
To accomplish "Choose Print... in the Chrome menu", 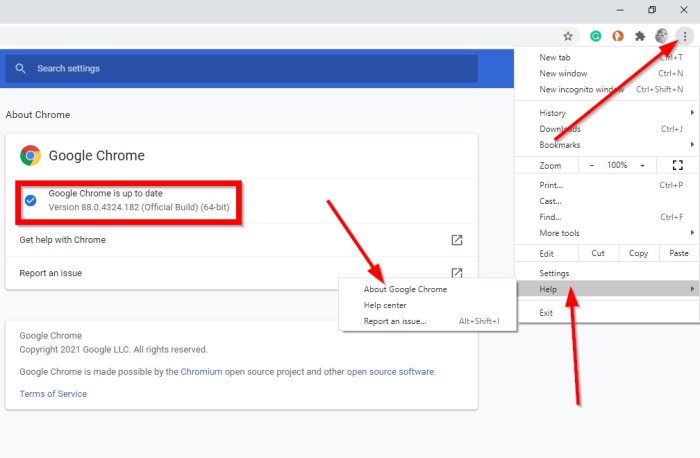I will (x=607, y=185).
